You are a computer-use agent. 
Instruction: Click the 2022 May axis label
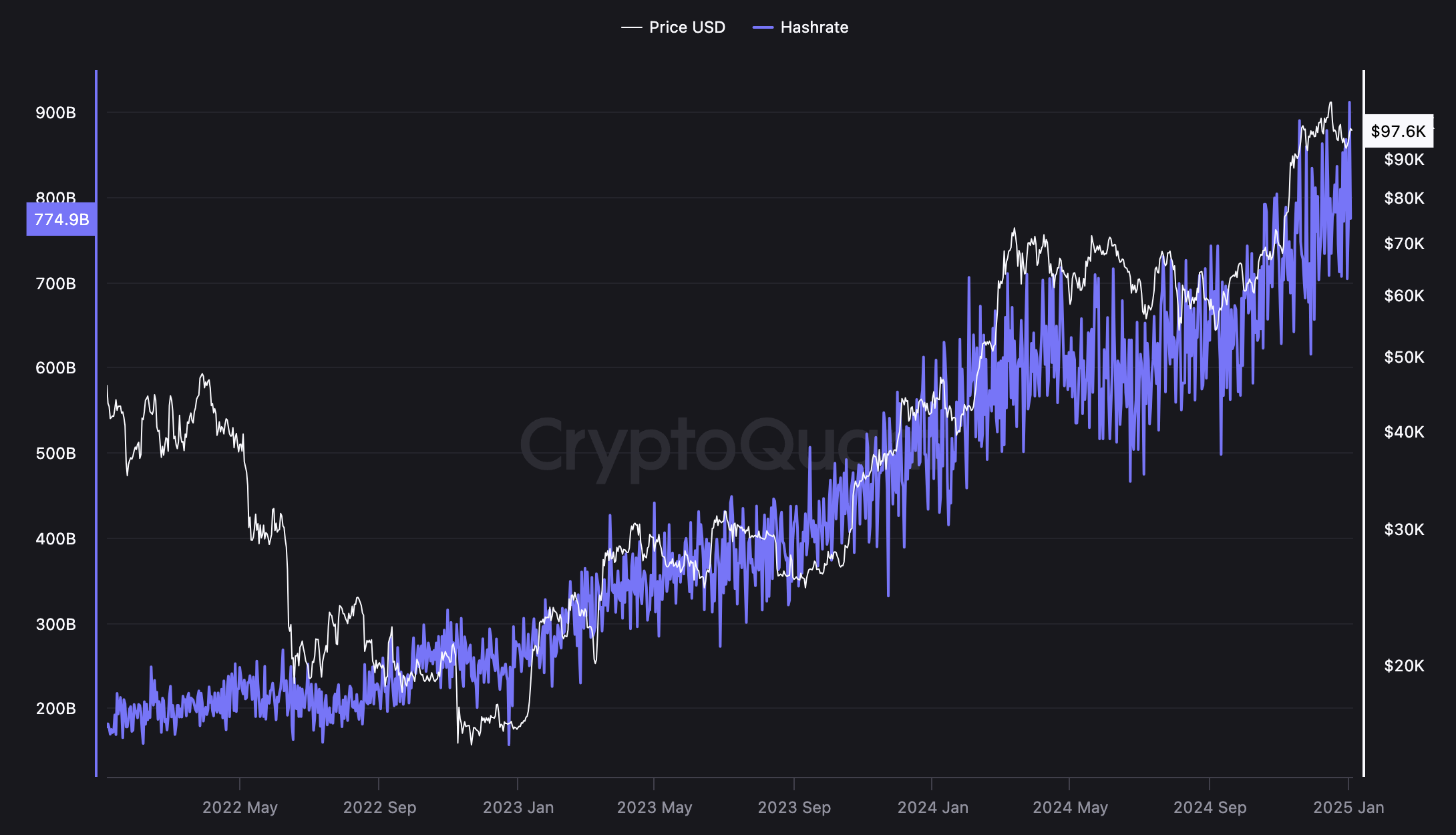240,808
